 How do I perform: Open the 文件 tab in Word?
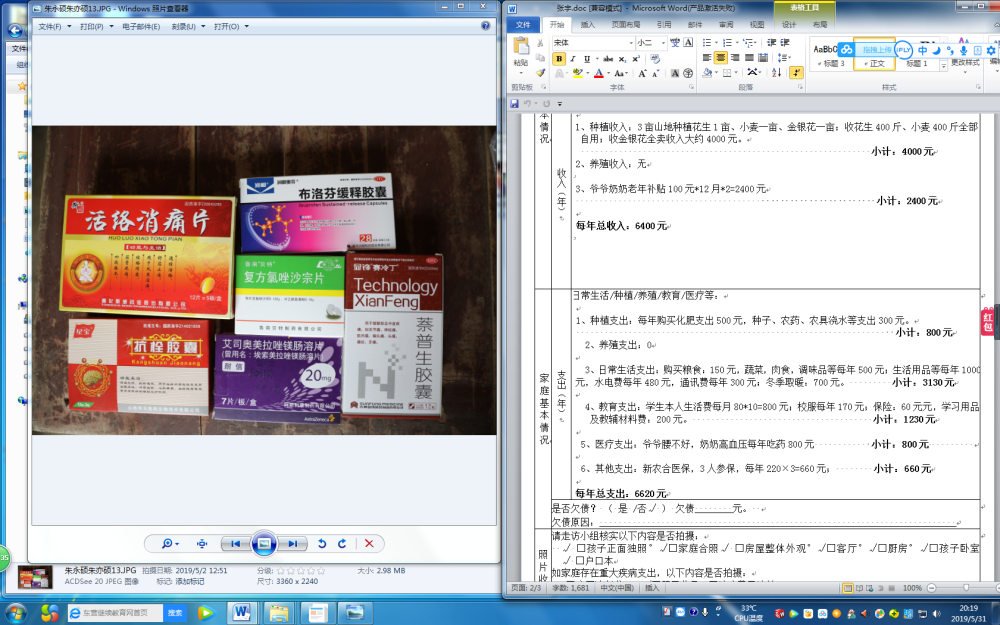pos(523,24)
